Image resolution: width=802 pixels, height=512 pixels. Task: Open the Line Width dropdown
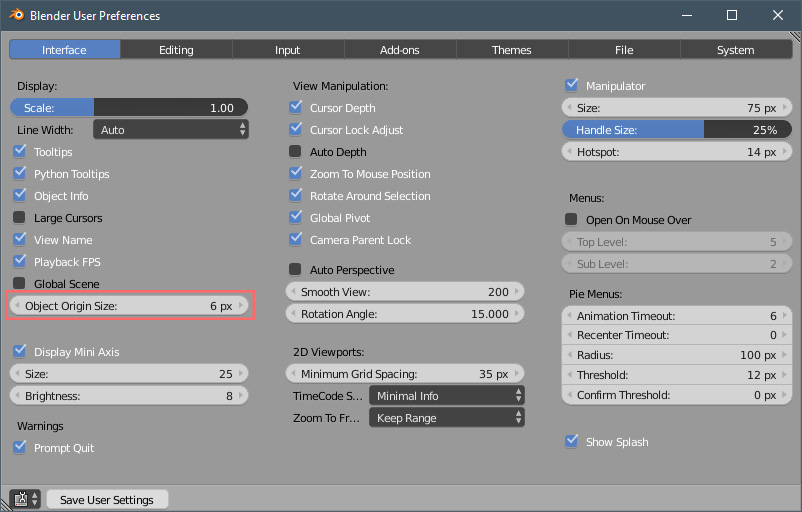click(x=171, y=130)
